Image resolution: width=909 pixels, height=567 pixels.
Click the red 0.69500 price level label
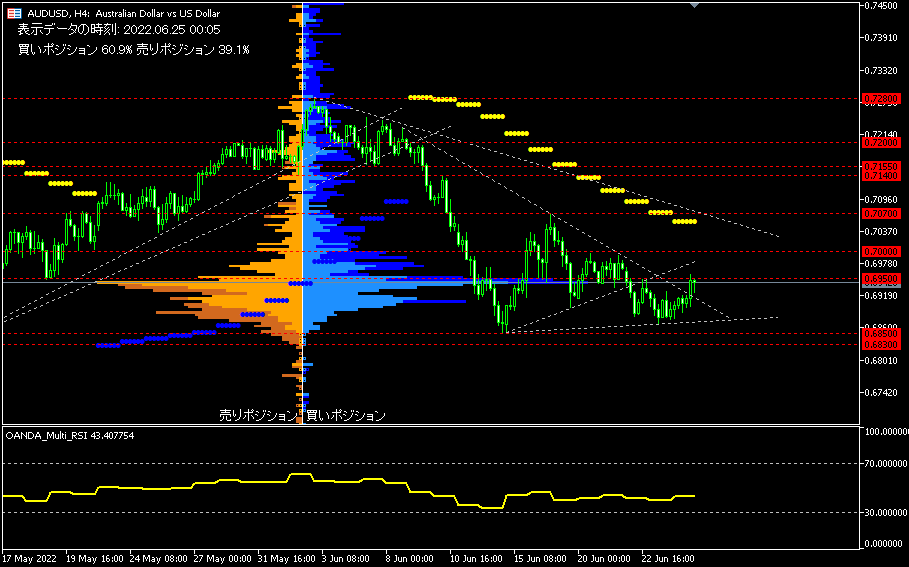[881, 279]
